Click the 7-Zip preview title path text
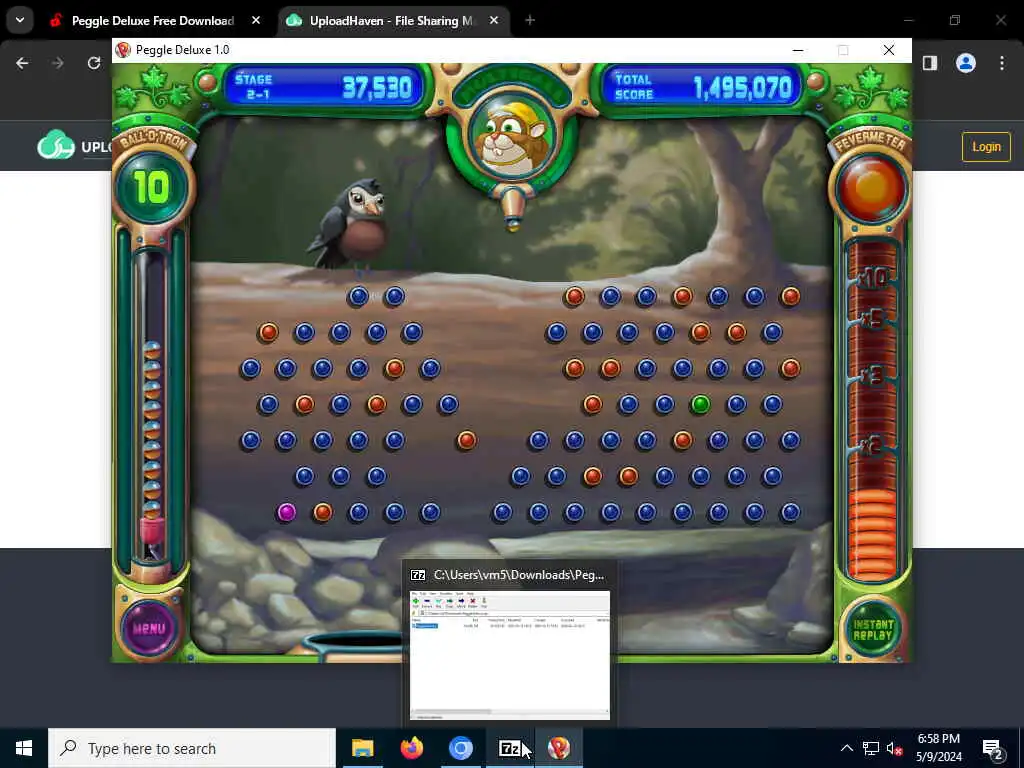The width and height of the screenshot is (1024, 768). pyautogui.click(x=519, y=575)
